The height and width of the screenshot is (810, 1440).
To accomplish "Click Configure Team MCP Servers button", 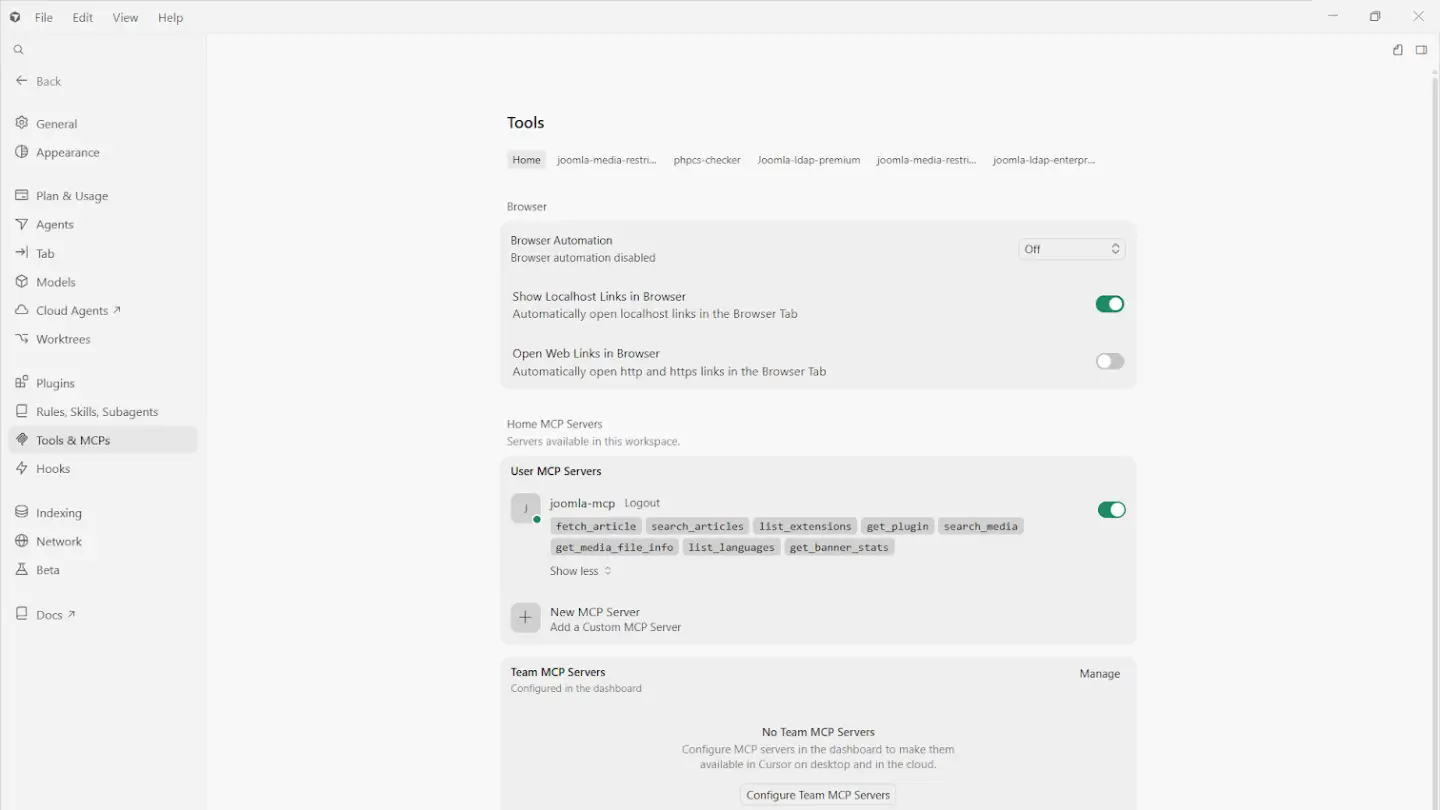I will click(x=818, y=795).
